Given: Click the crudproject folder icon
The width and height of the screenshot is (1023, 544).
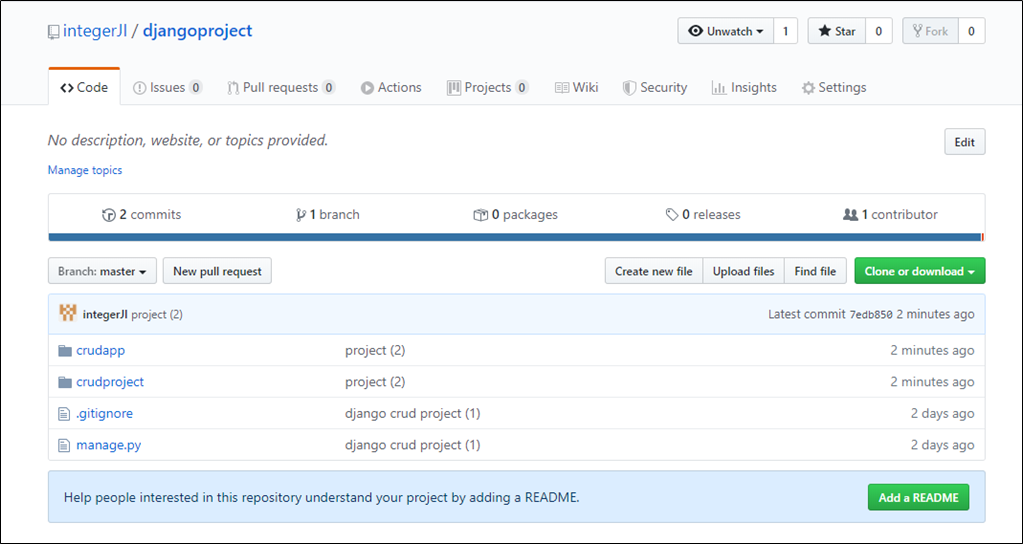Looking at the screenshot, I should [x=65, y=382].
